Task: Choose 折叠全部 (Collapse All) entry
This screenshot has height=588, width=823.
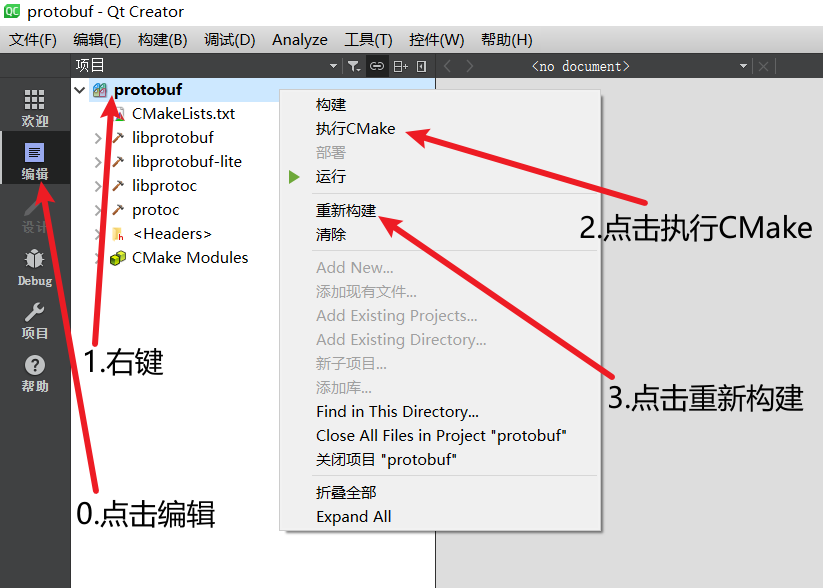Action: [440, 493]
